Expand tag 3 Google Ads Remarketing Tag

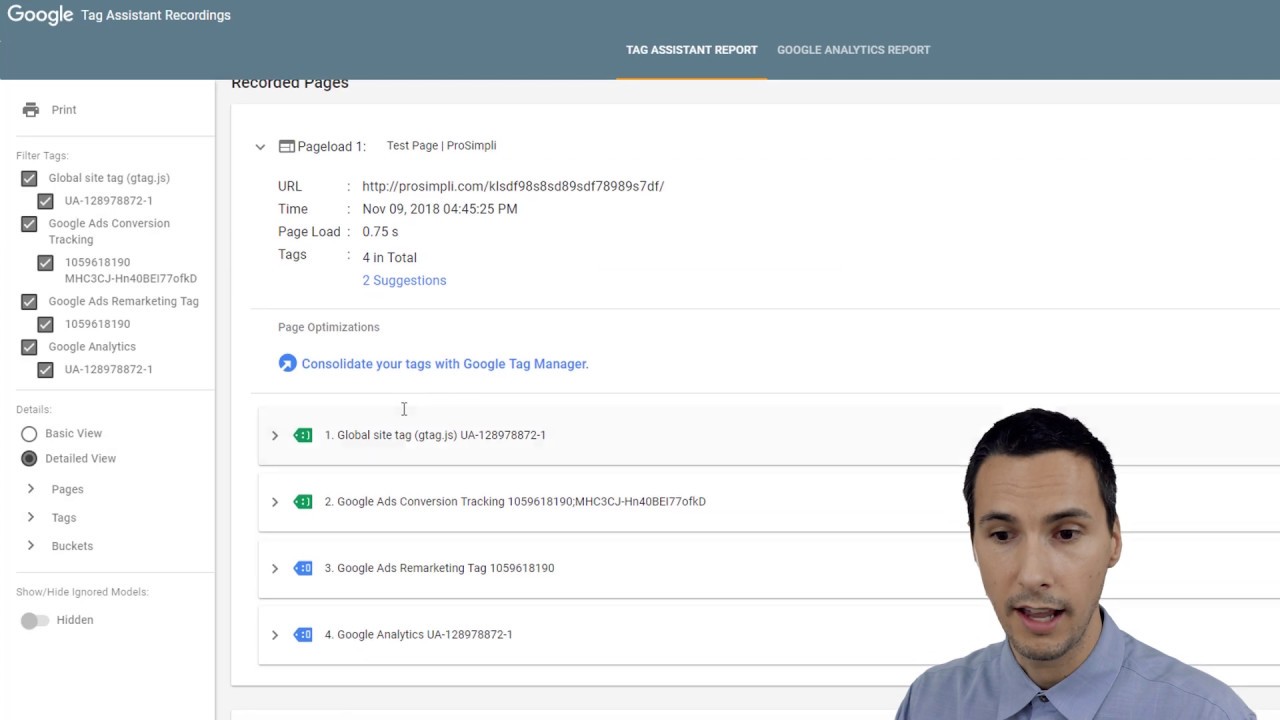(275, 568)
